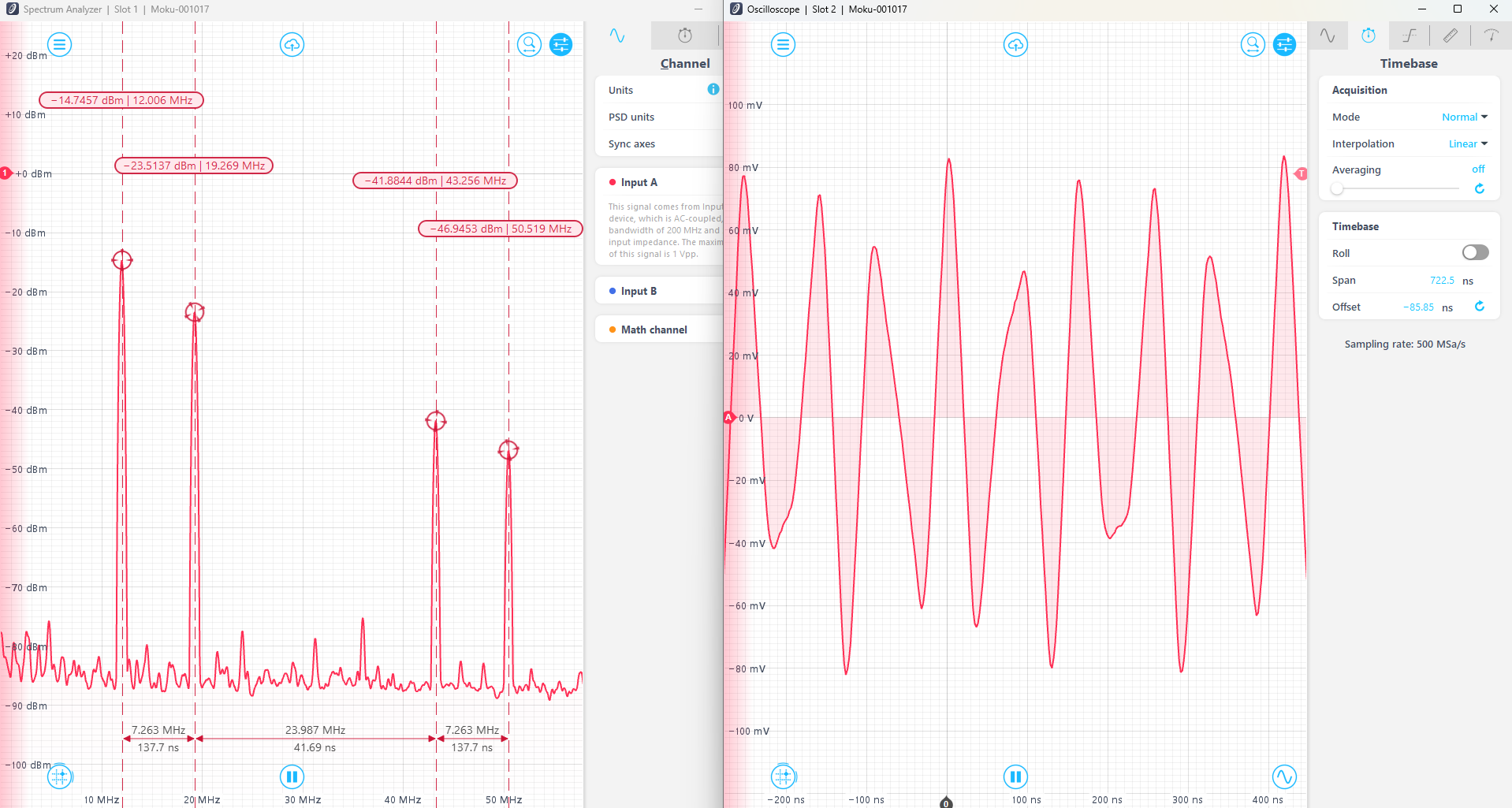Collapse the Input A section

[x=639, y=182]
